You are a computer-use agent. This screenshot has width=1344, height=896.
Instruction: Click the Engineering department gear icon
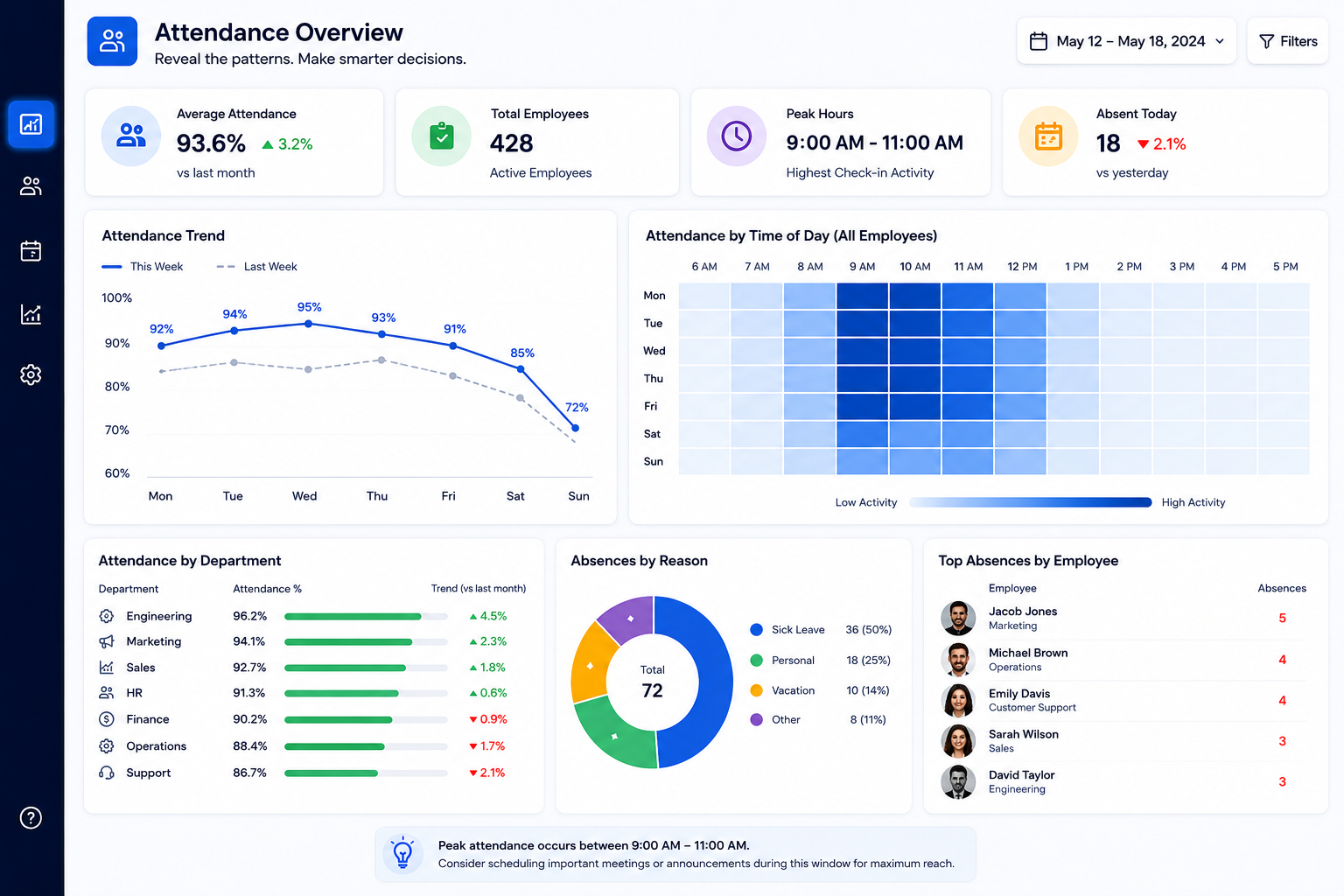(x=107, y=616)
